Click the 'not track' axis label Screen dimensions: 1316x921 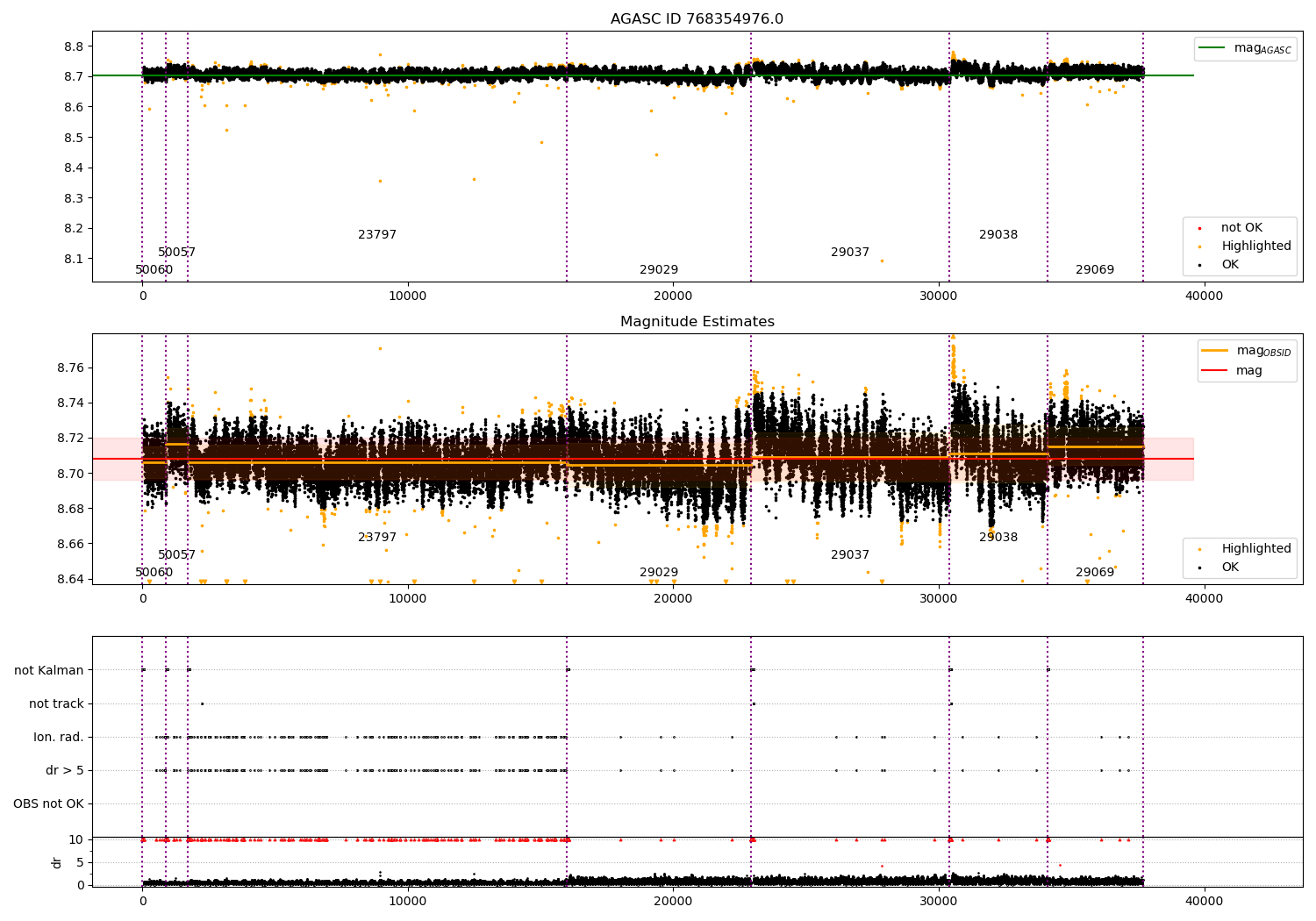pyautogui.click(x=56, y=703)
